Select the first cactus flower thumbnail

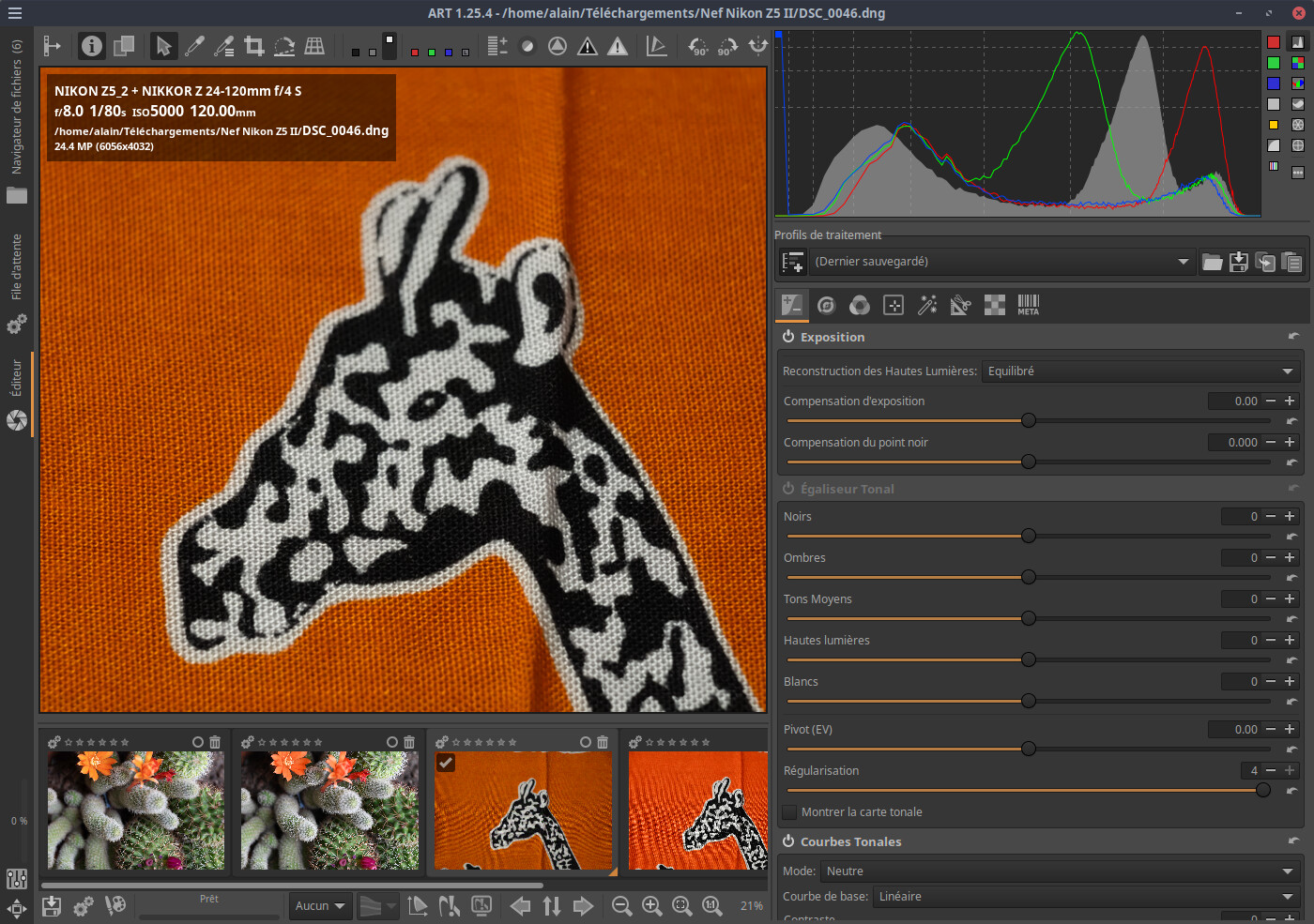(136, 810)
